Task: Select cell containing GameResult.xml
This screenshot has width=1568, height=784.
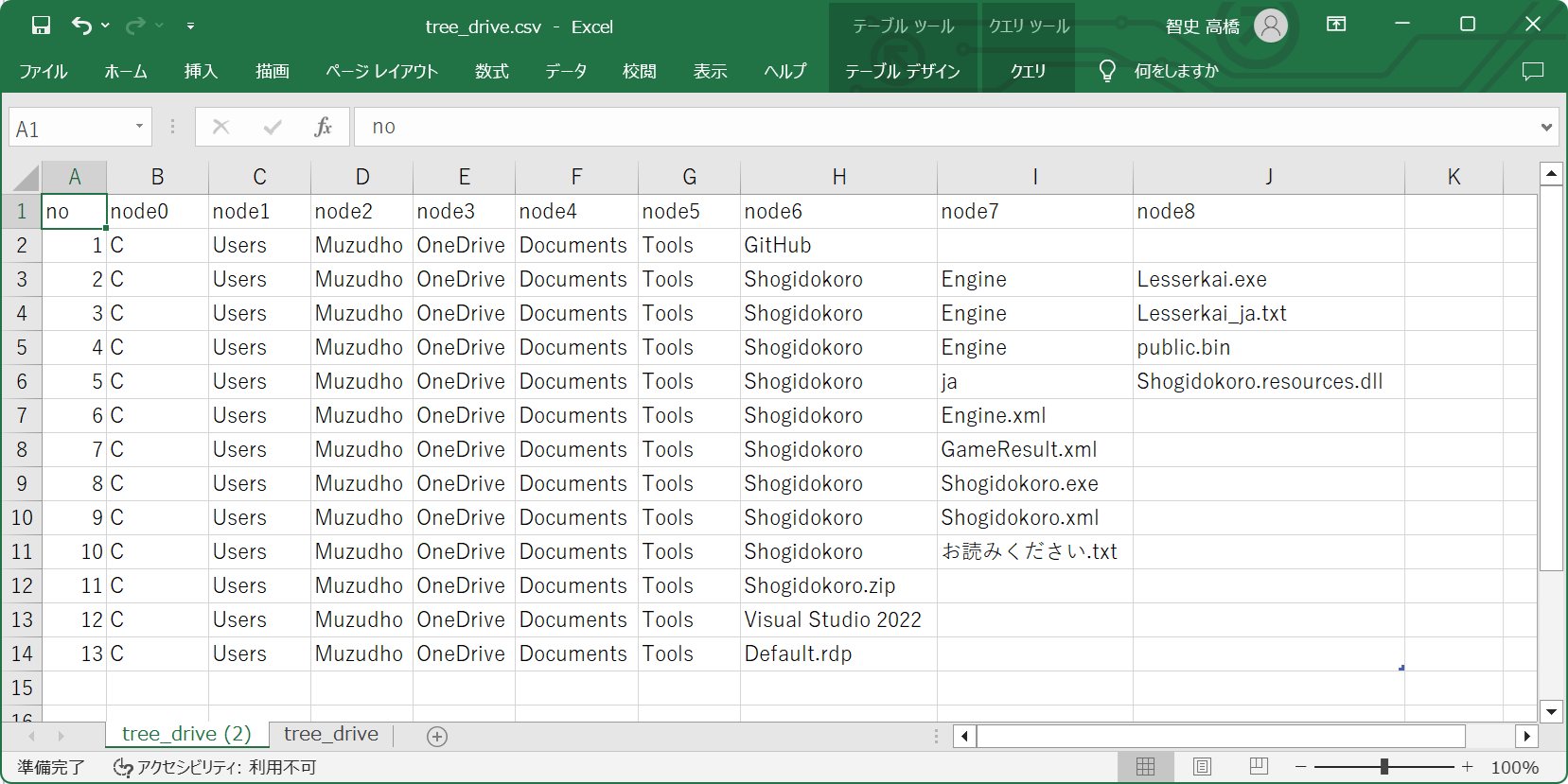Action: (1034, 449)
